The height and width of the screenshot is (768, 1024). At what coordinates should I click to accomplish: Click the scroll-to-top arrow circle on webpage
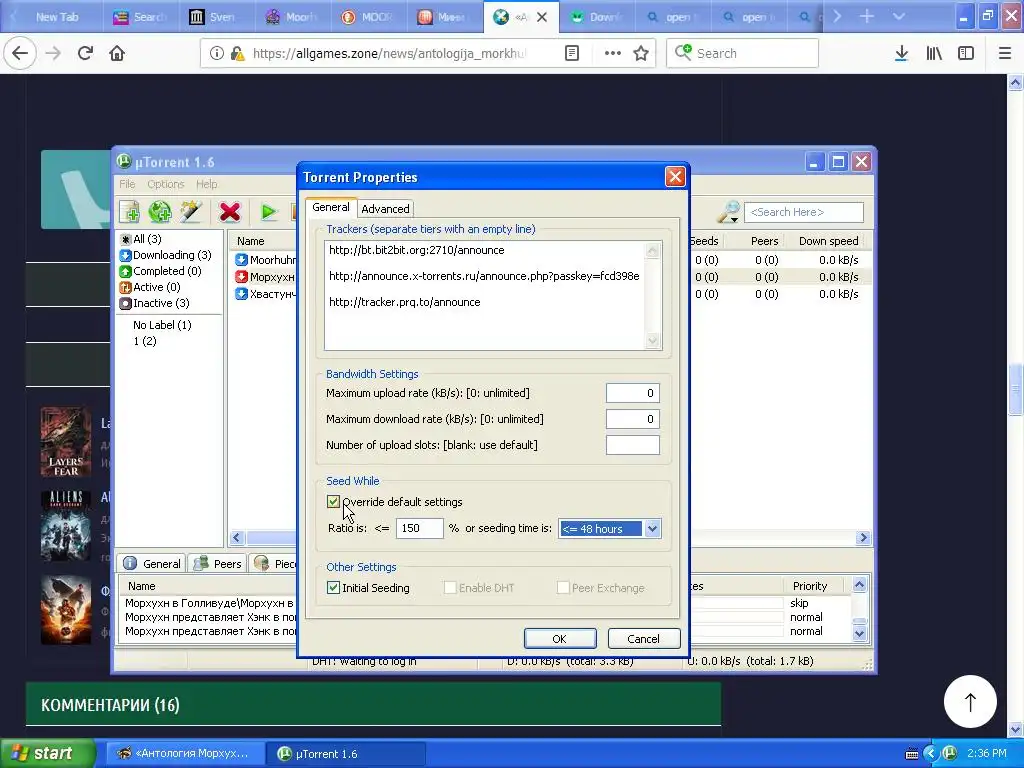(970, 701)
